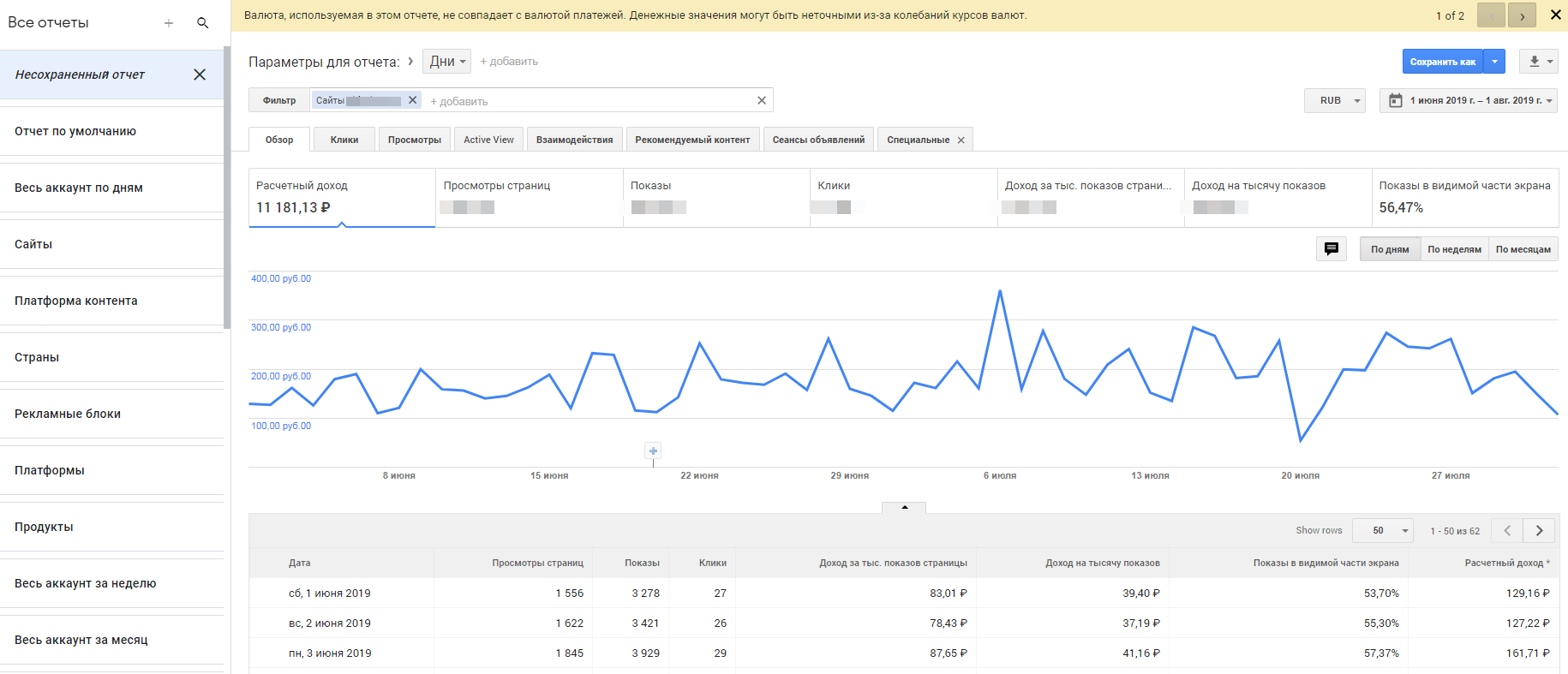Open the date range picker
The image size is (1568, 674).
pyautogui.click(x=1468, y=100)
